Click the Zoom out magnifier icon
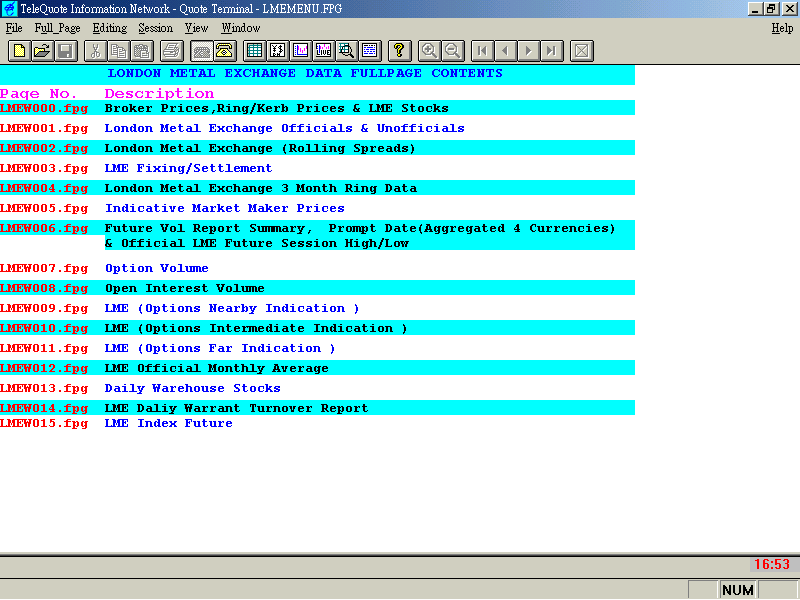The height and width of the screenshot is (600, 800). coord(453,51)
